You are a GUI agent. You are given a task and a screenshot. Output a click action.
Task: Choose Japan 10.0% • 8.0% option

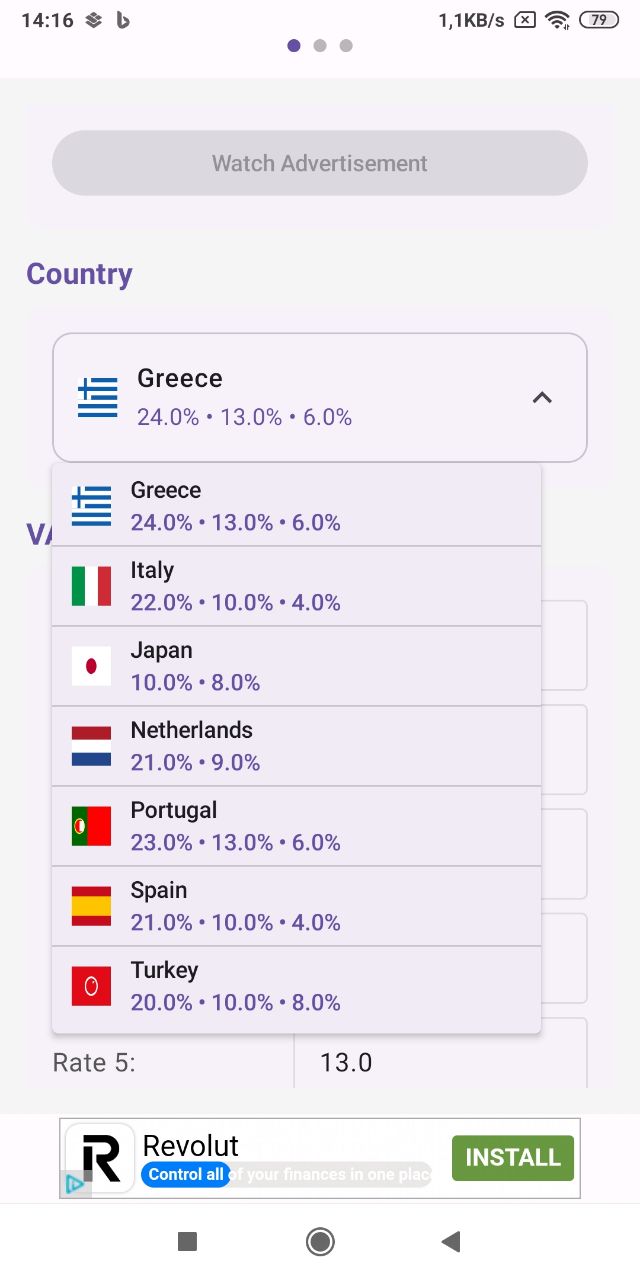(296, 666)
